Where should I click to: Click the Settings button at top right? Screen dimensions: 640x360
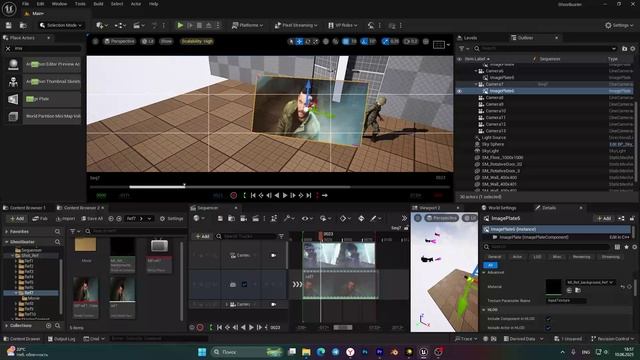coord(619,25)
